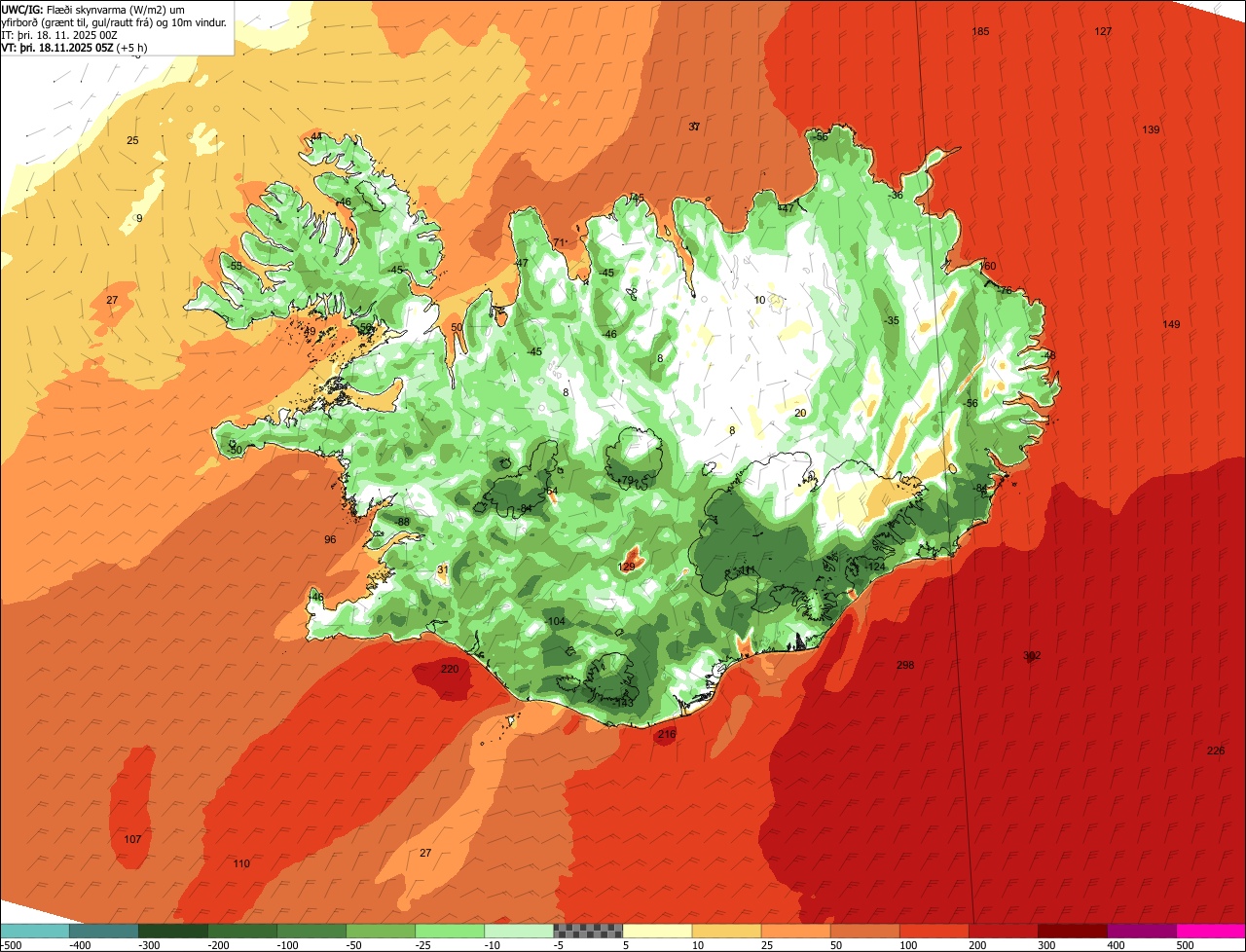
Task: Pick the purple 400 to 500 legend swatch
Action: pos(1141,931)
